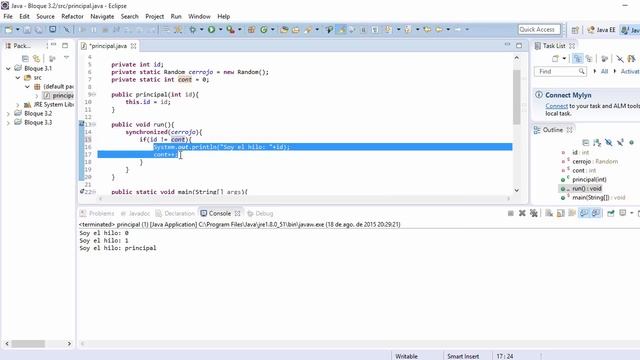Image resolution: width=640 pixels, height=360 pixels.
Task: Open the Window menu
Action: (x=199, y=16)
